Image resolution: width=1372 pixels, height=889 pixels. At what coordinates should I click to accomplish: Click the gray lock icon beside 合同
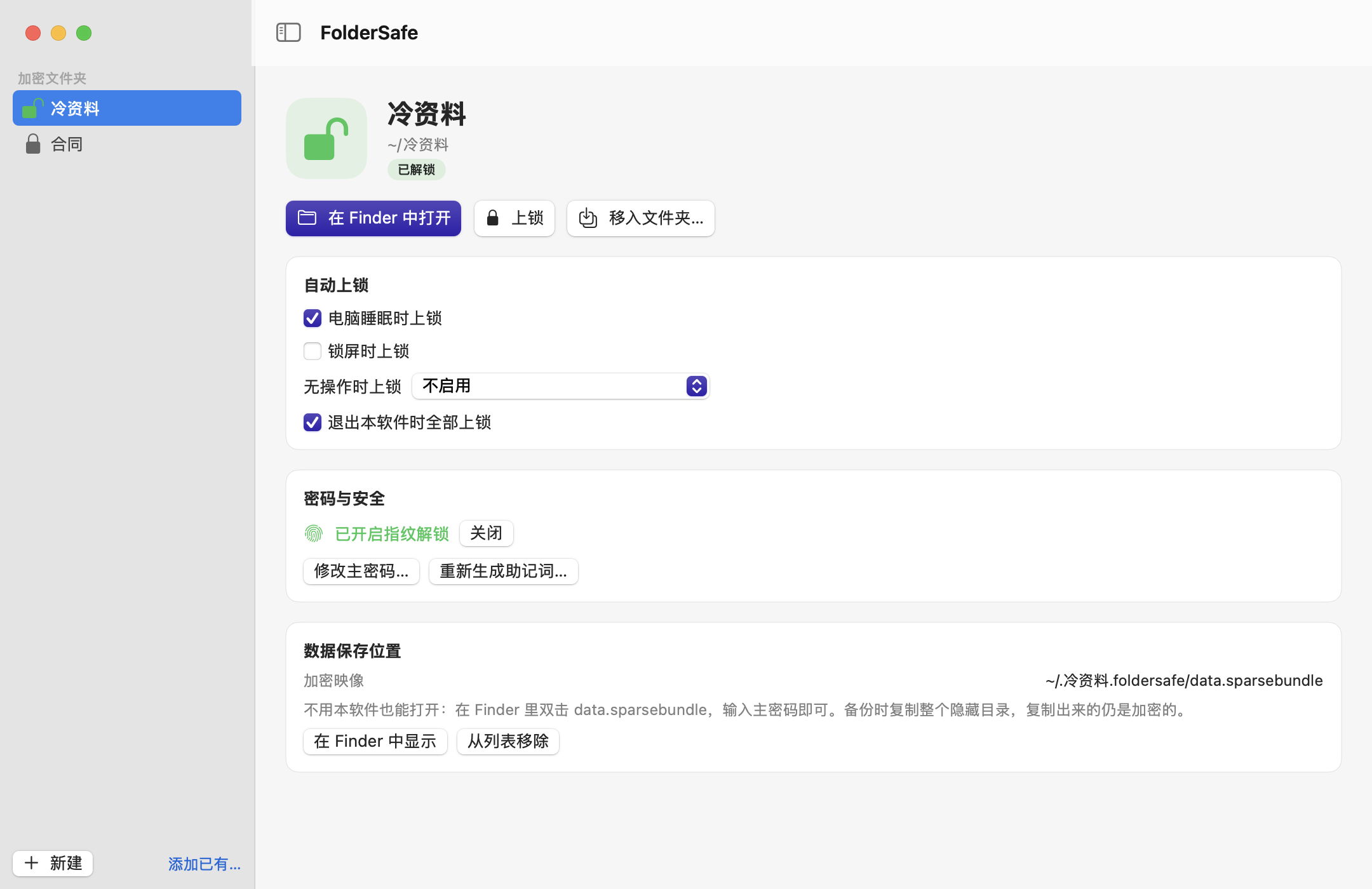coord(33,144)
